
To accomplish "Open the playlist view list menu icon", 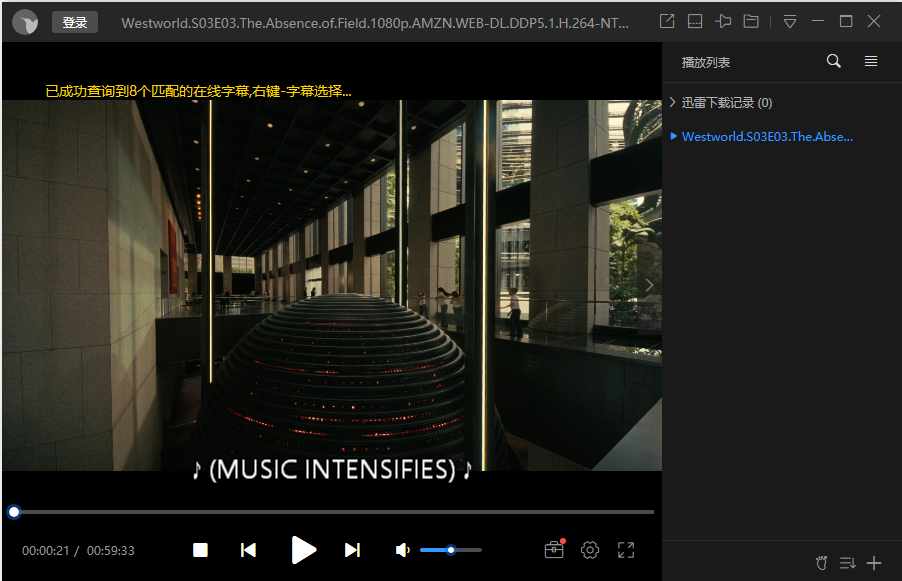I will pos(871,62).
